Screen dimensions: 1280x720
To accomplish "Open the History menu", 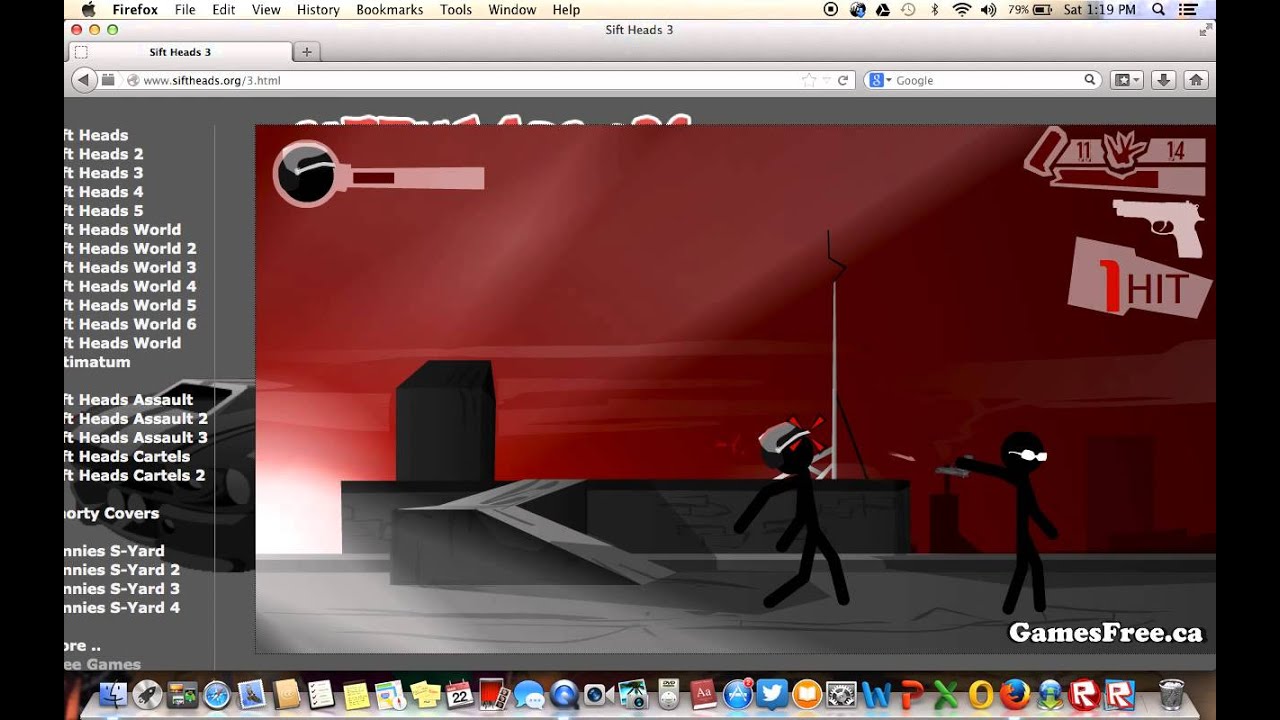I will [318, 9].
